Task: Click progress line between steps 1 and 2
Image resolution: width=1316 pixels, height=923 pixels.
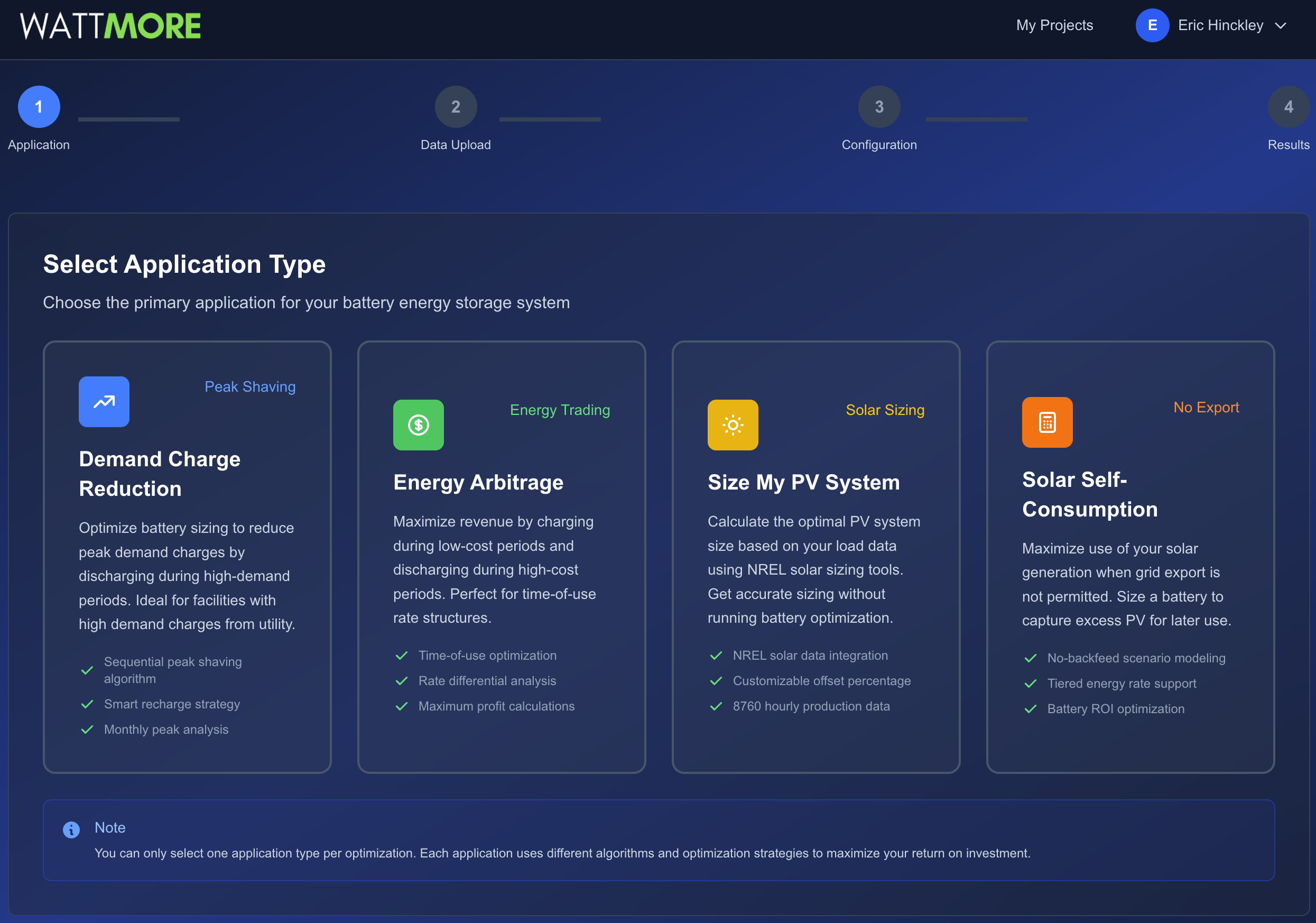Action: 129,119
